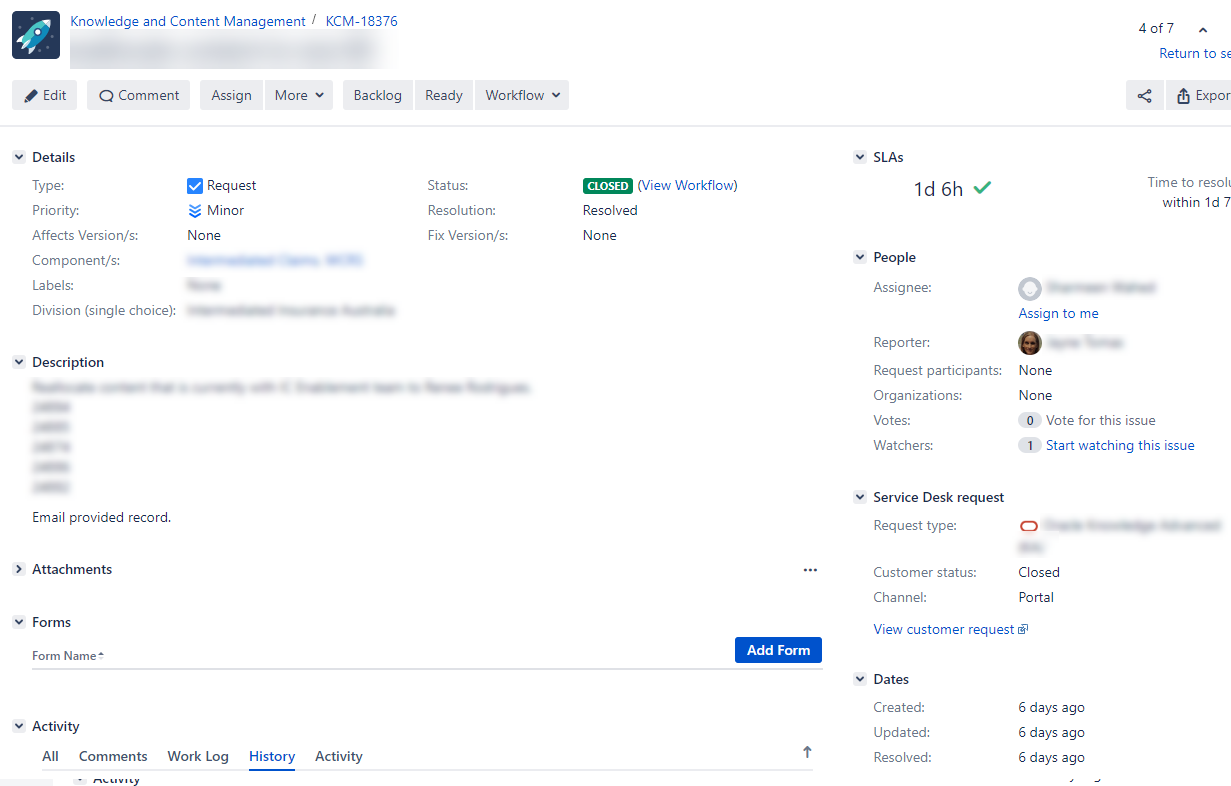
Task: Collapse the Dates panel
Action: [860, 679]
